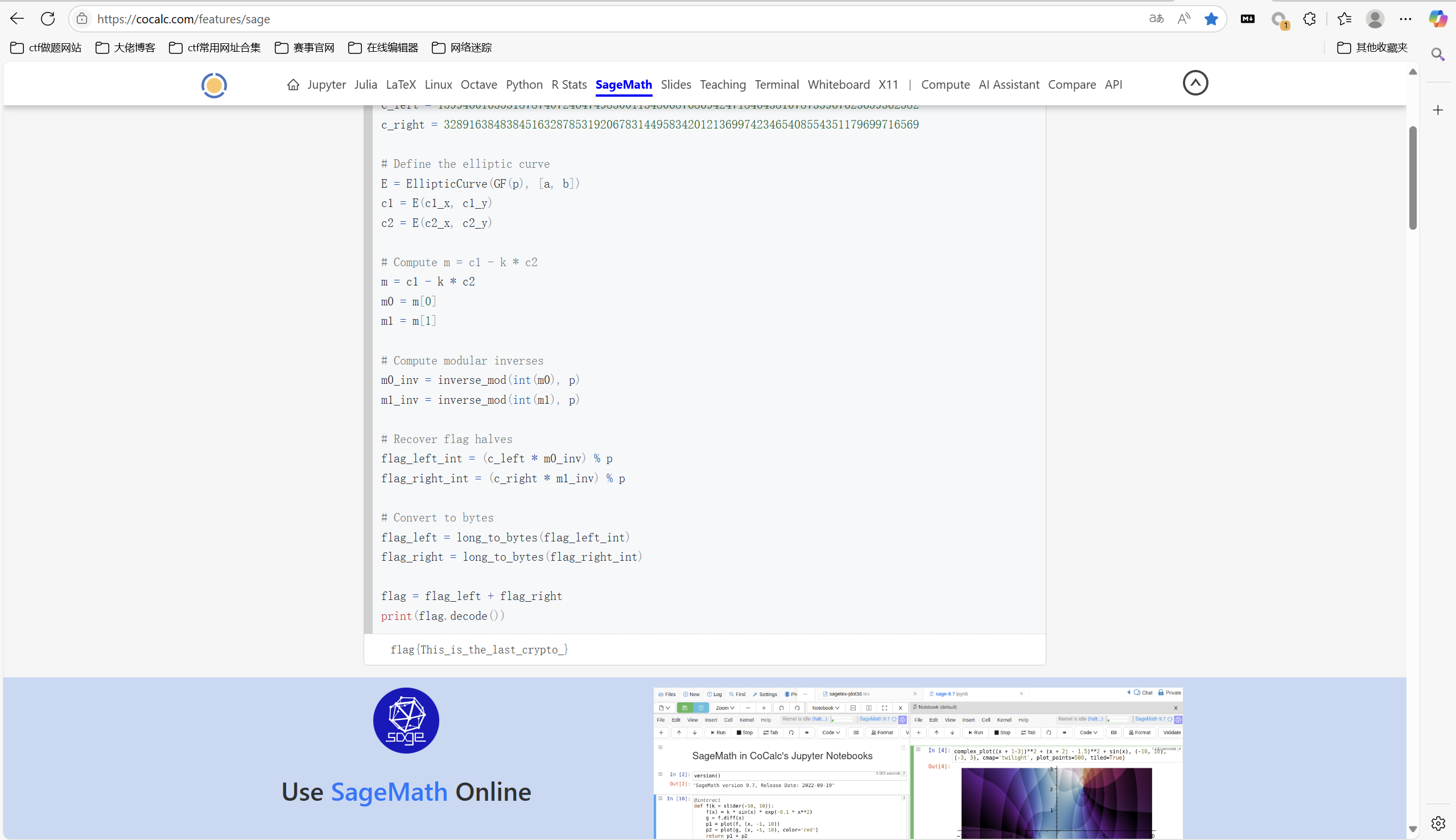The width and height of the screenshot is (1456, 840).
Task: Open ctf做题网站 bookmark folder
Action: (x=46, y=47)
